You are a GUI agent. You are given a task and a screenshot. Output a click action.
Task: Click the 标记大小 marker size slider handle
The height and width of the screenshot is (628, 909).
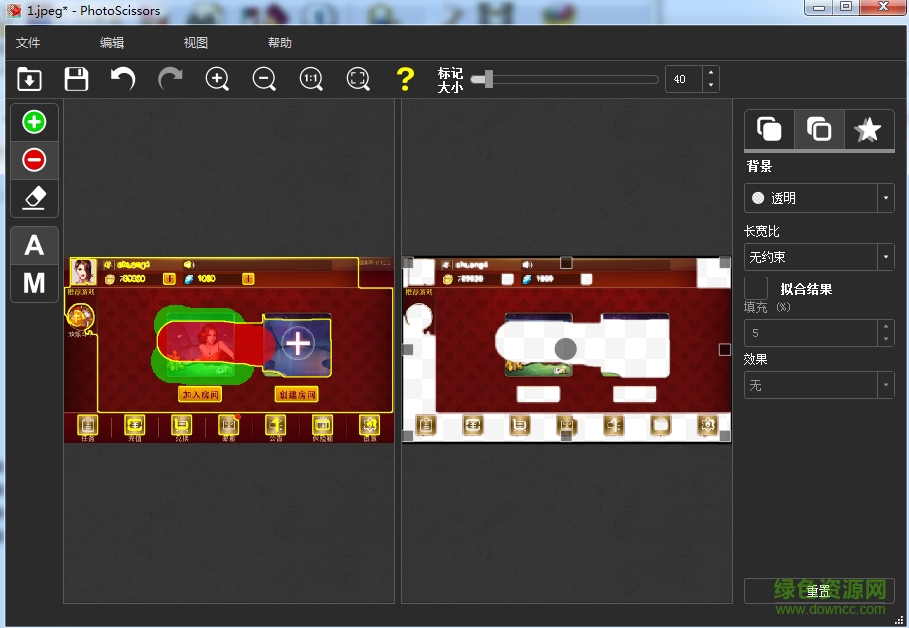(488, 79)
